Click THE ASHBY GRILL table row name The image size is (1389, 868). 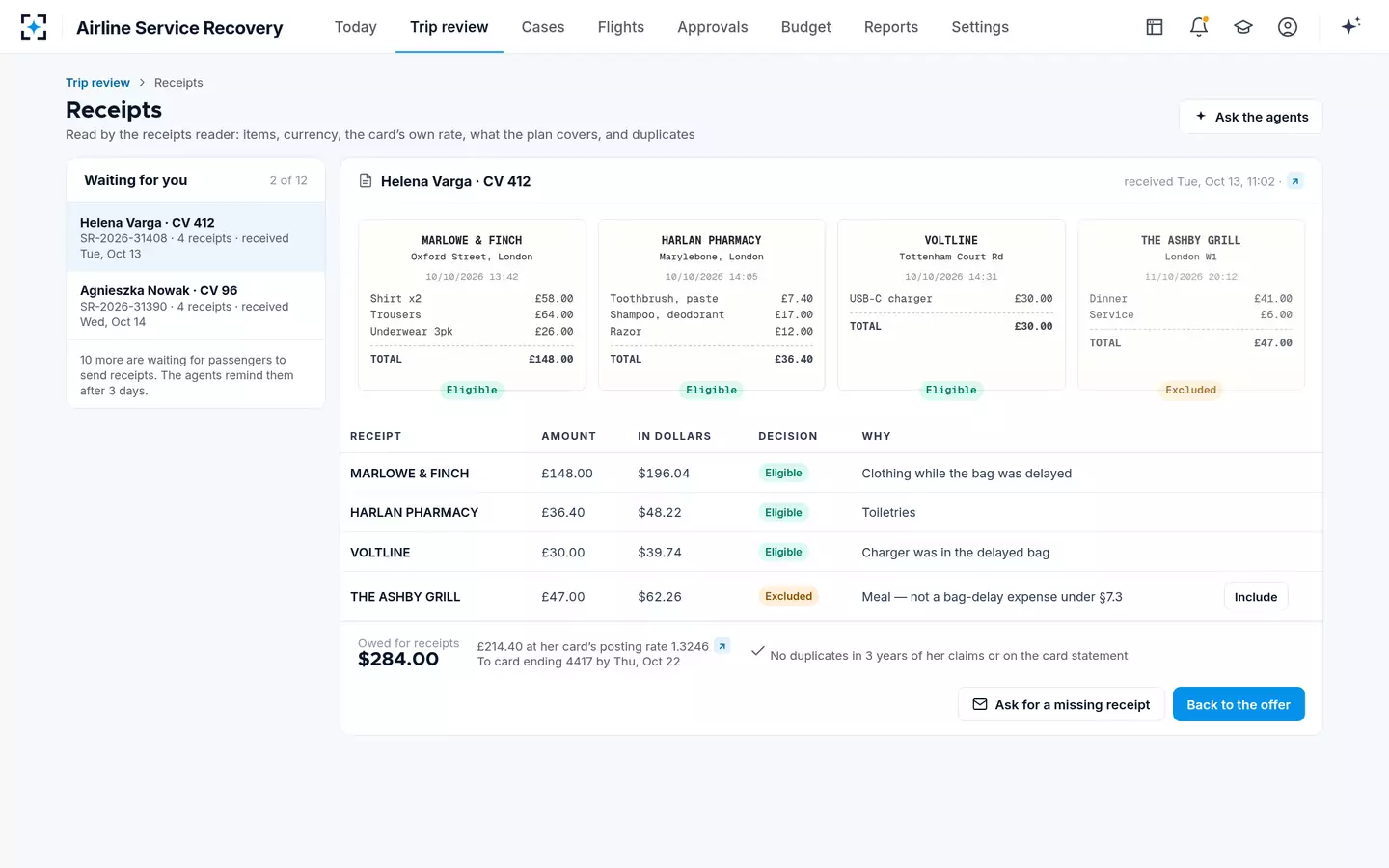pyautogui.click(x=405, y=597)
